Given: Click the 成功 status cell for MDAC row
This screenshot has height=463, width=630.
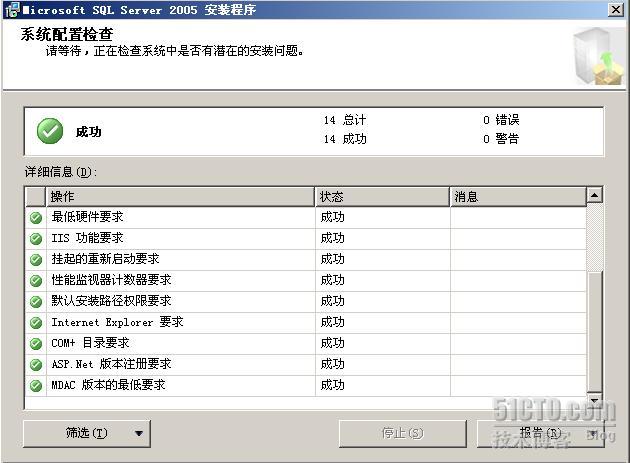Looking at the screenshot, I should click(382, 385).
